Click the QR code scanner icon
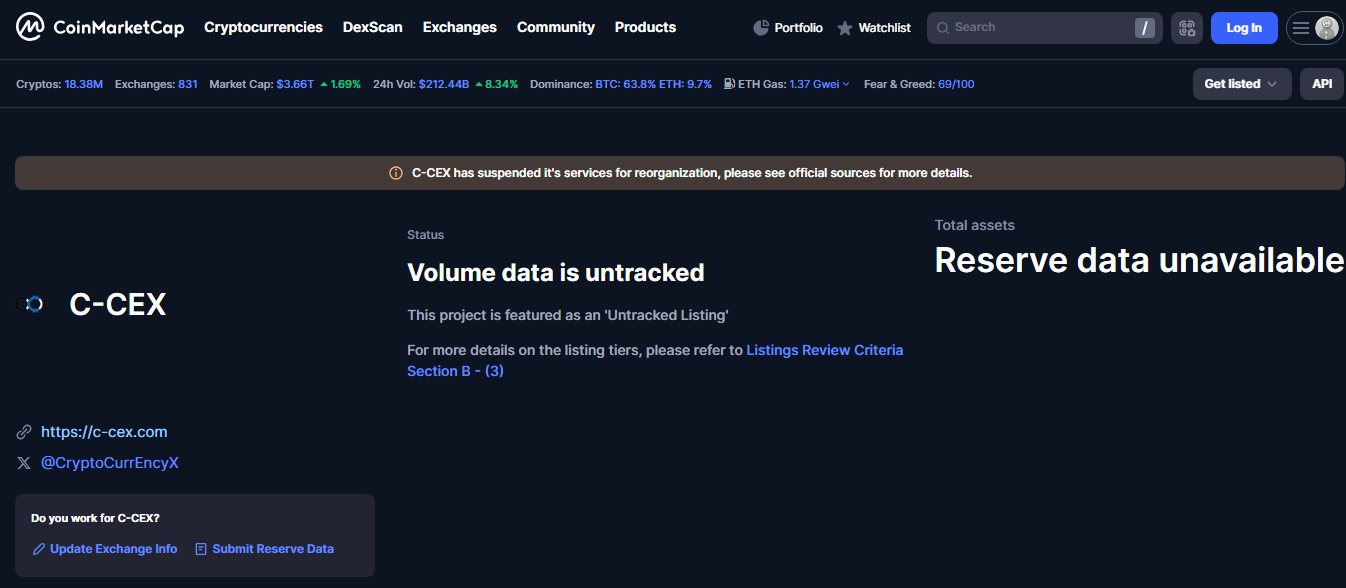This screenshot has height=588, width=1346. tap(1187, 28)
